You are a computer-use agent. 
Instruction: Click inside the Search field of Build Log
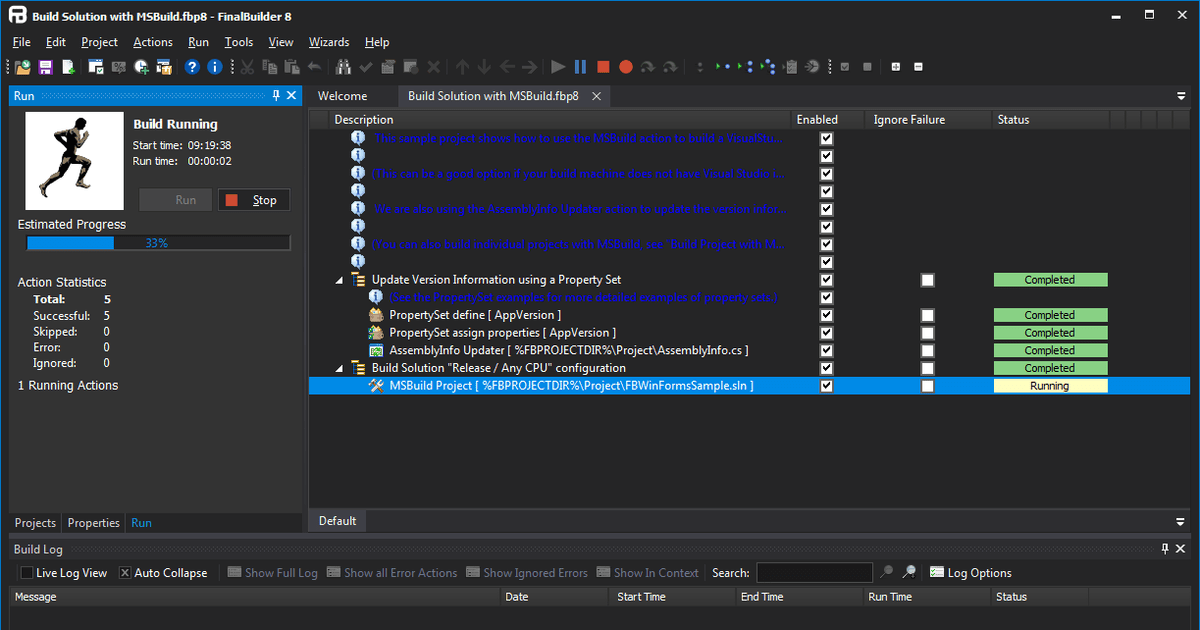coord(814,572)
